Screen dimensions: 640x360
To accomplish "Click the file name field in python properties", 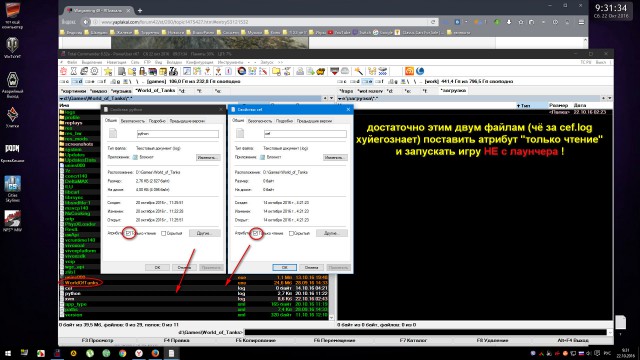I will pyautogui.click(x=178, y=134).
